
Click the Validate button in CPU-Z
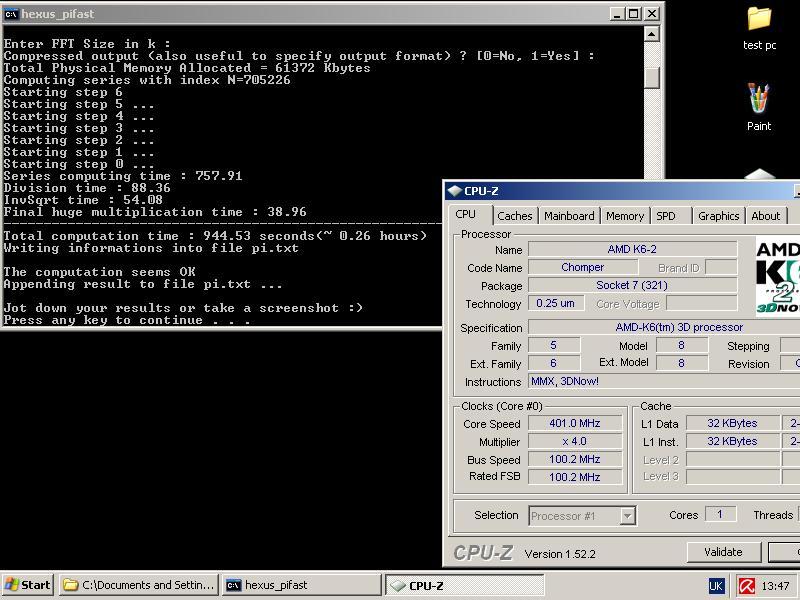coord(723,552)
